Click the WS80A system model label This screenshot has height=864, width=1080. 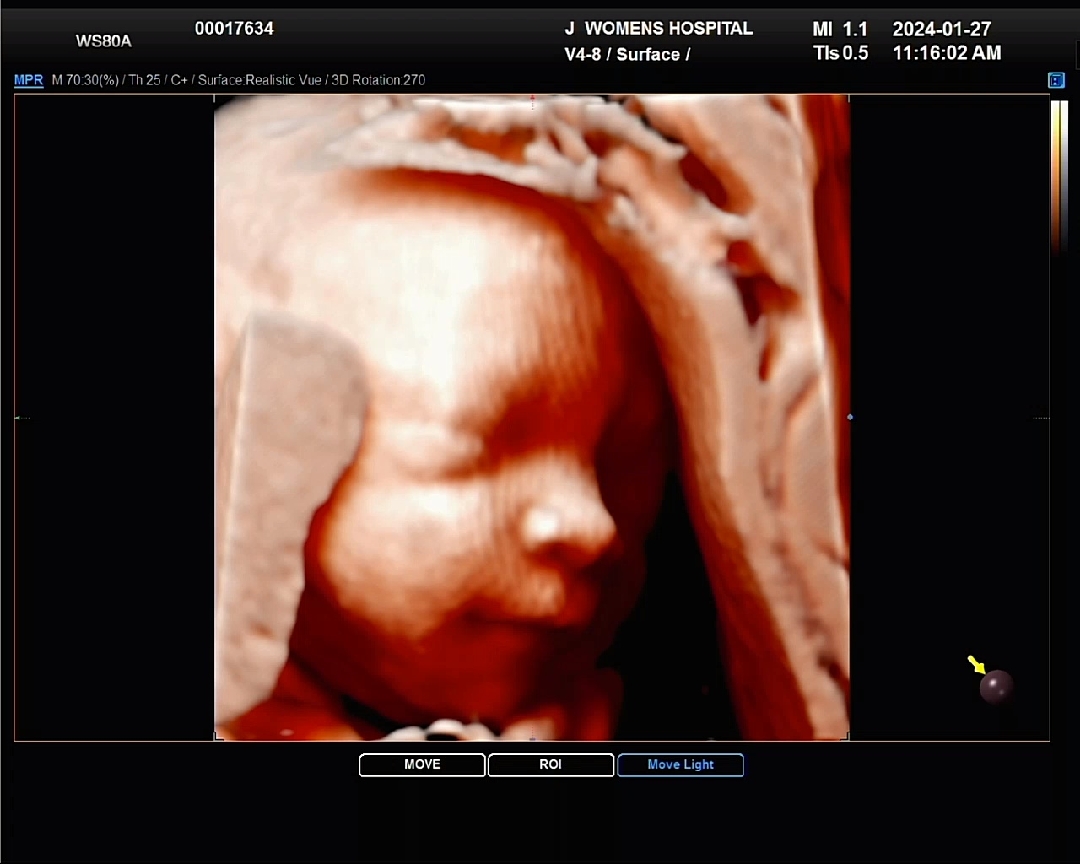(103, 41)
